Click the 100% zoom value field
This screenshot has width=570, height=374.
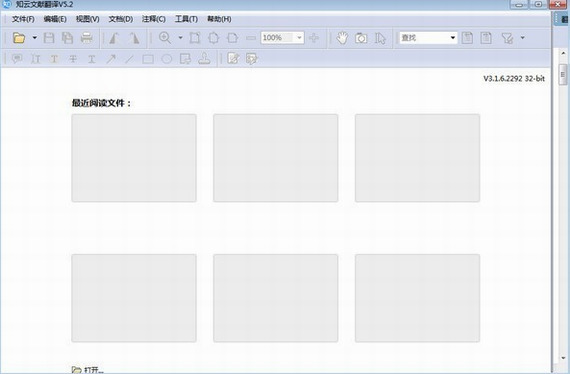coord(277,38)
